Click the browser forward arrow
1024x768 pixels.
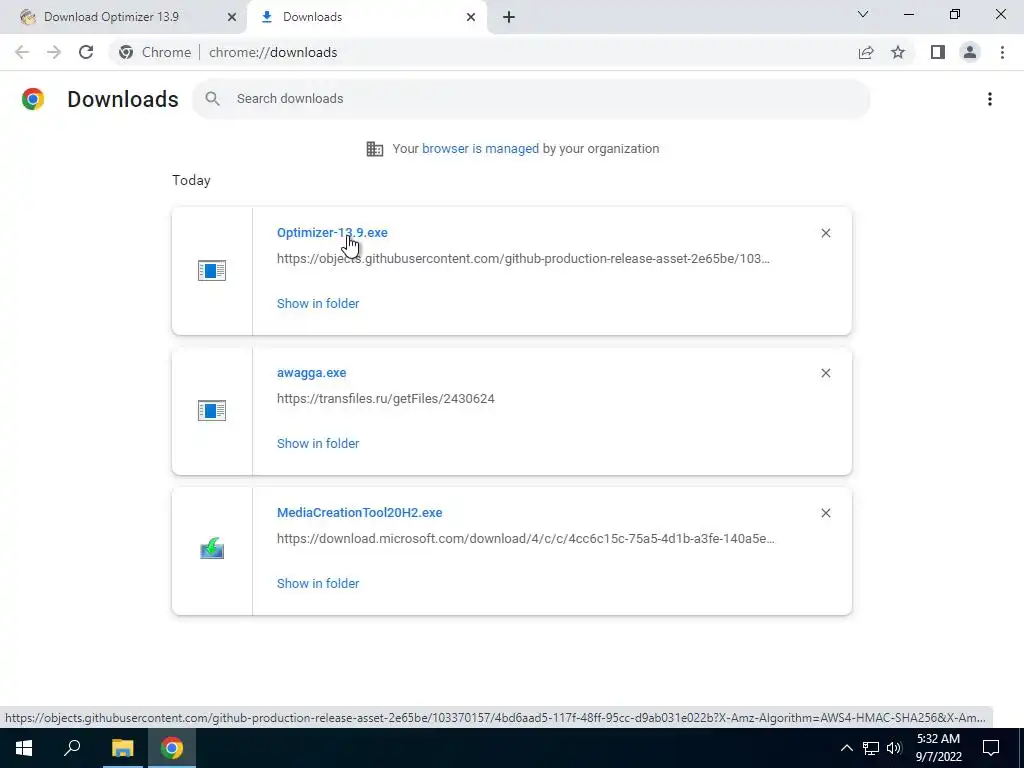coord(54,52)
